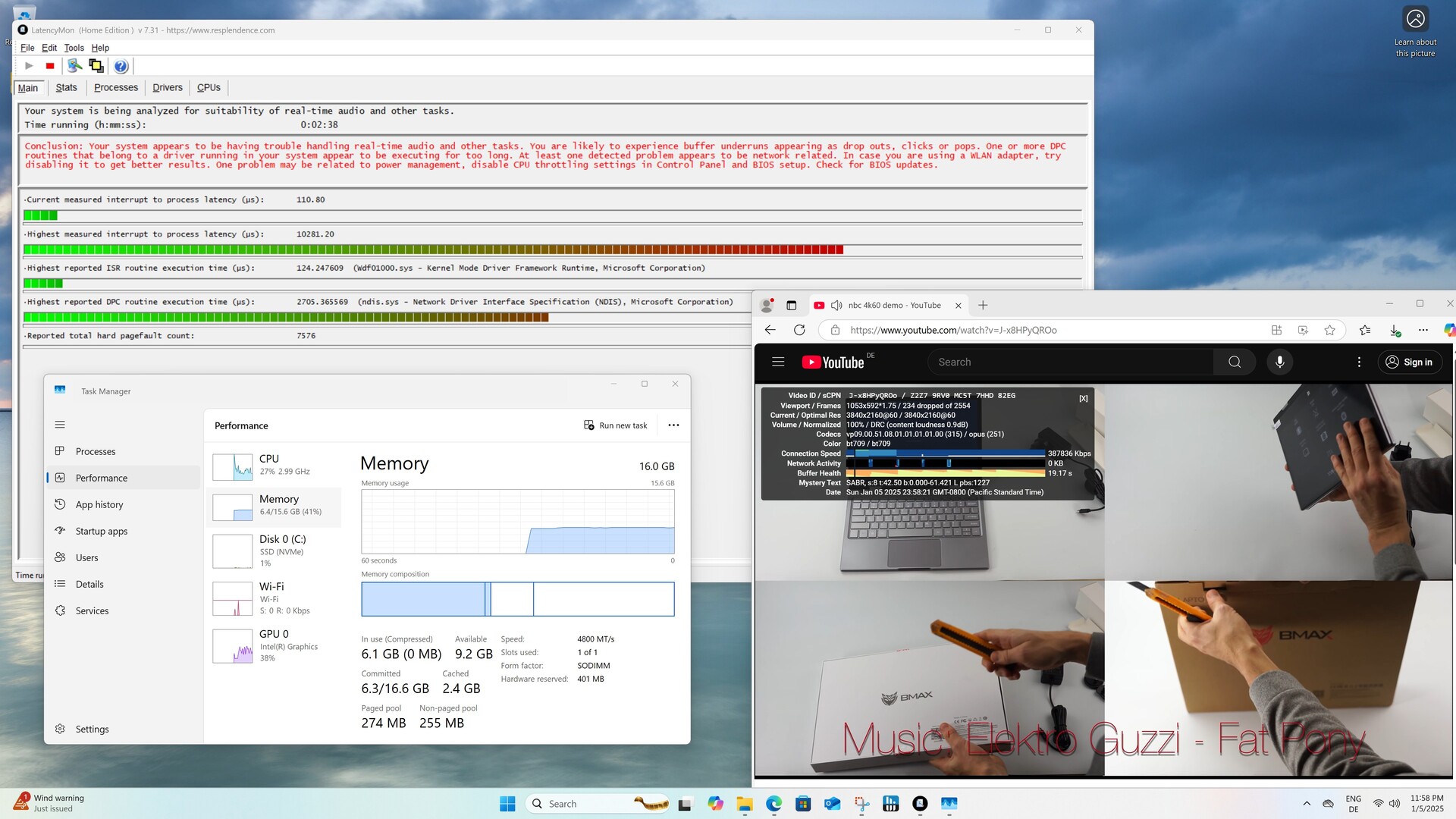
Task: Click the LatencyMon help question mark icon
Action: point(121,66)
